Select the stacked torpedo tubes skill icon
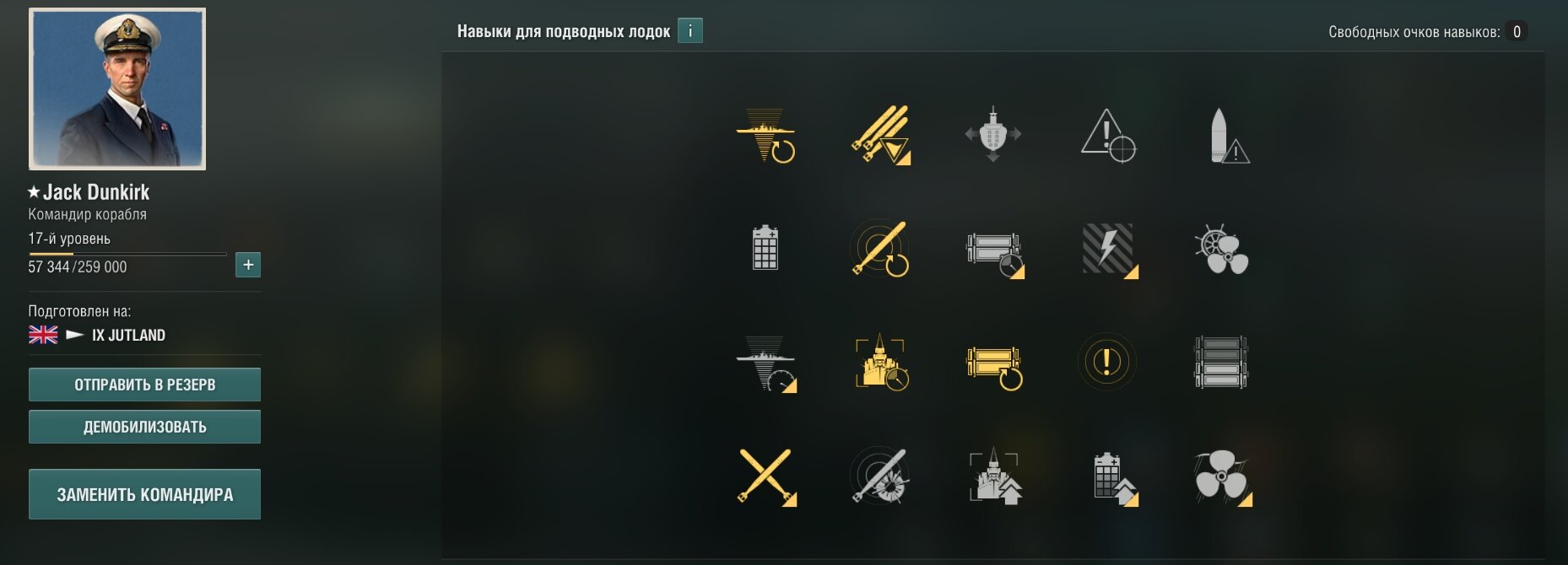Viewport: 1568px width, 565px height. [x=1221, y=363]
